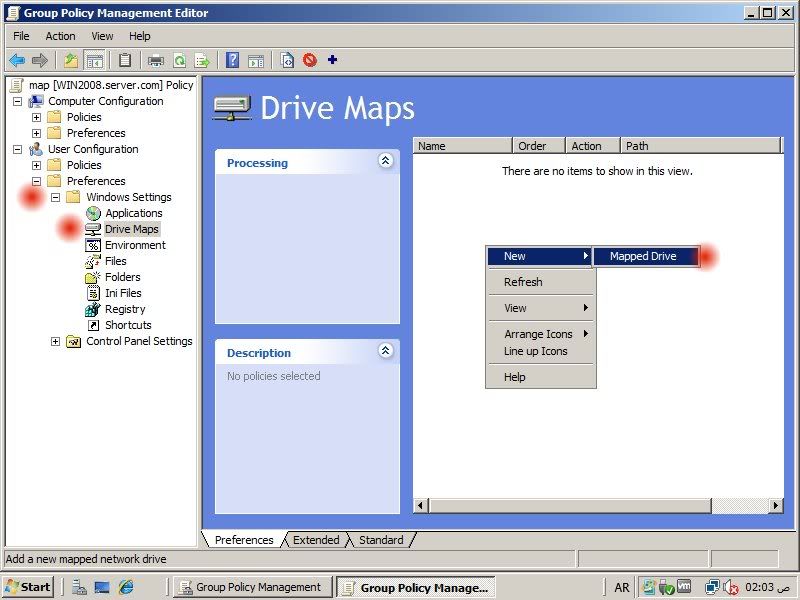Choose Mapped Drive from the New submenu
This screenshot has width=800, height=600.
645,256
